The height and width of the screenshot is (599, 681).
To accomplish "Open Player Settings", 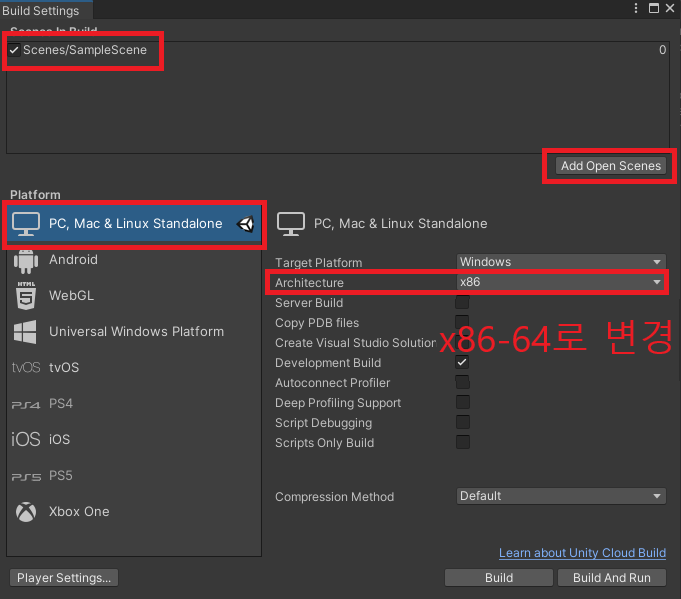I will pos(64,578).
